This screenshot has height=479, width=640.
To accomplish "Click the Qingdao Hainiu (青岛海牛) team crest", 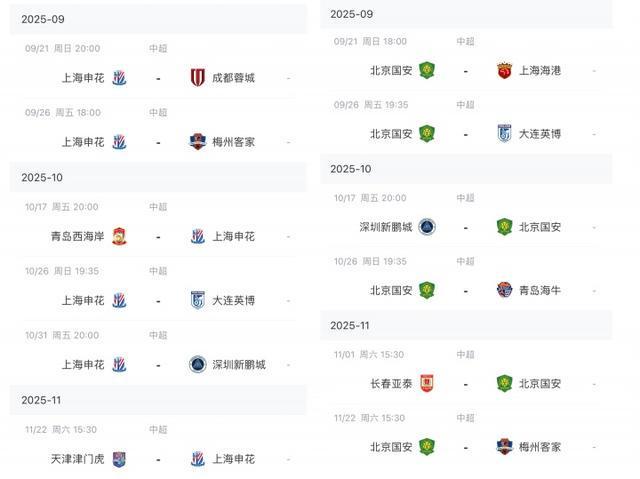I will coord(504,290).
